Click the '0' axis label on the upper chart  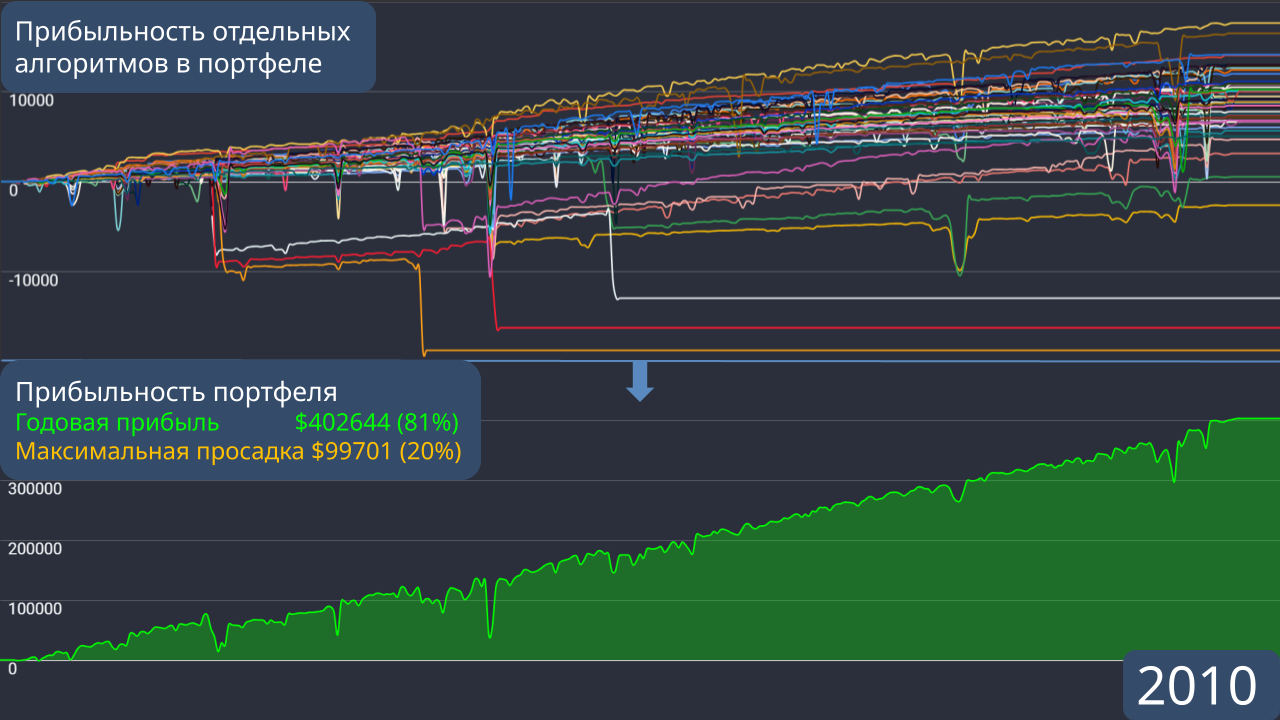[13, 190]
